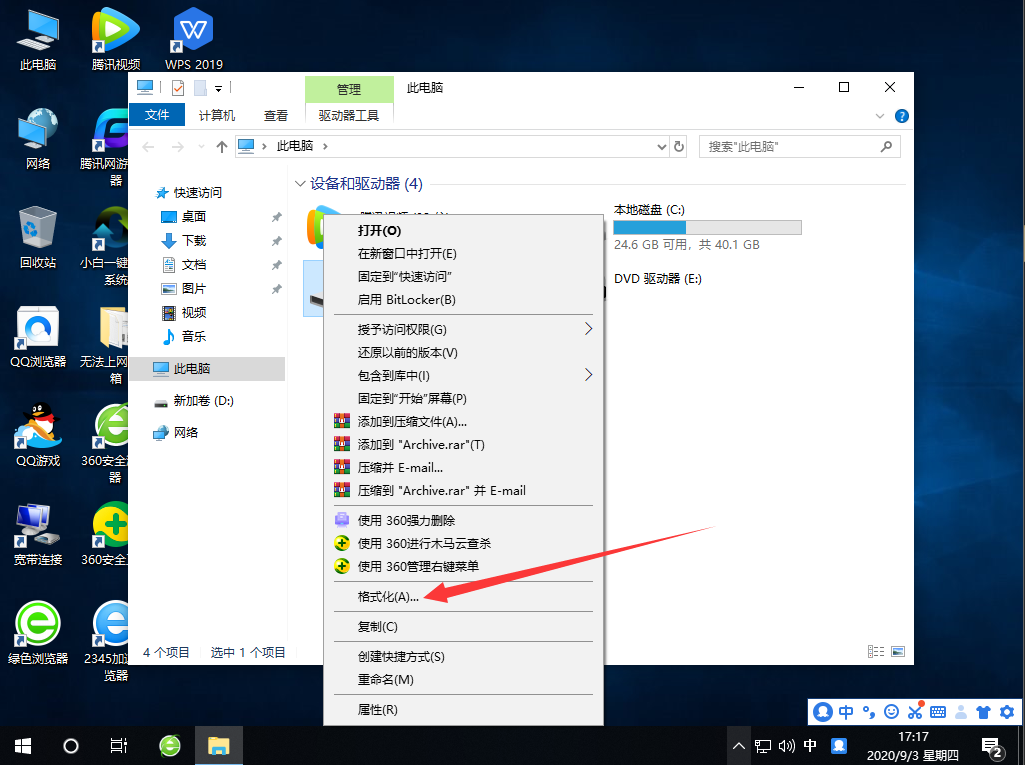Collapse the Devices and drives group
Screen dimensions: 1025x765
[300, 184]
